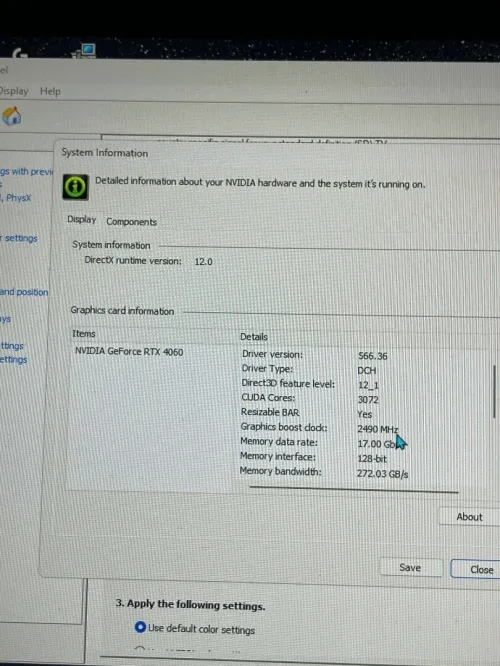This screenshot has width=500, height=666.
Task: Open the network monitor tray icon at top
Action: (85, 51)
